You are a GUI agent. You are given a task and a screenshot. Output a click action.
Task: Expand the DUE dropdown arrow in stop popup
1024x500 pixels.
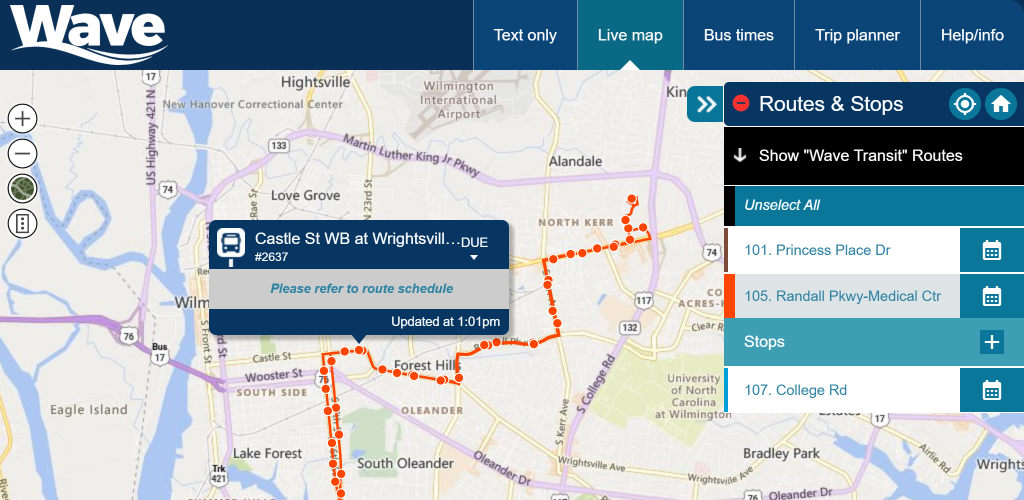click(x=474, y=258)
